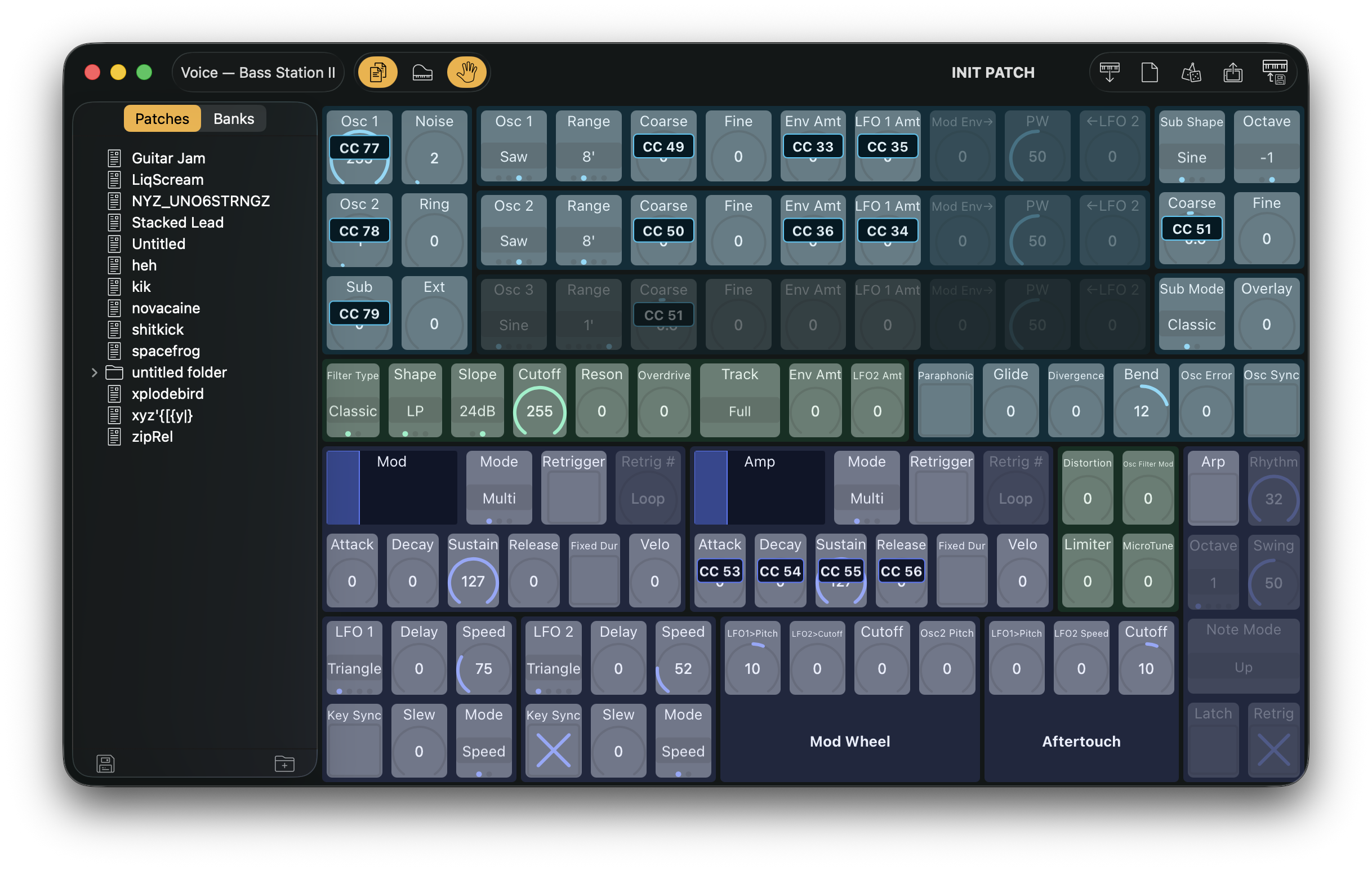Click the Distortion knob

click(1087, 498)
